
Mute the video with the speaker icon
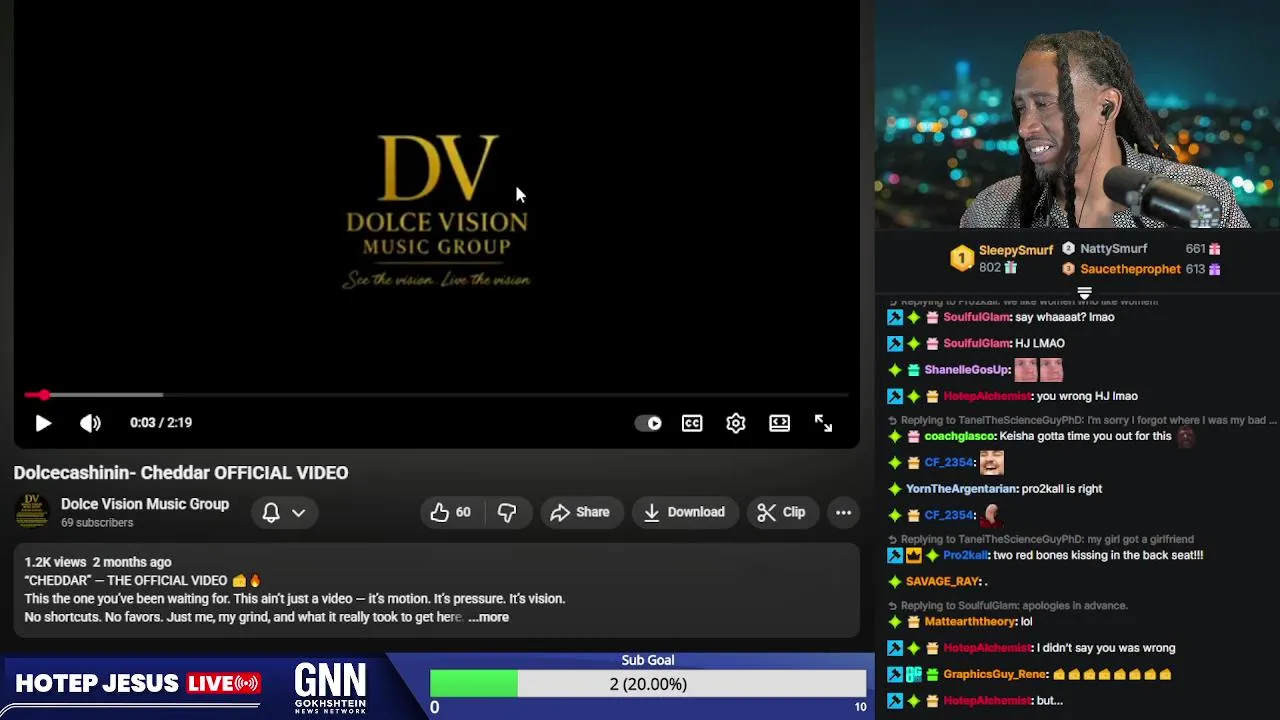[90, 423]
